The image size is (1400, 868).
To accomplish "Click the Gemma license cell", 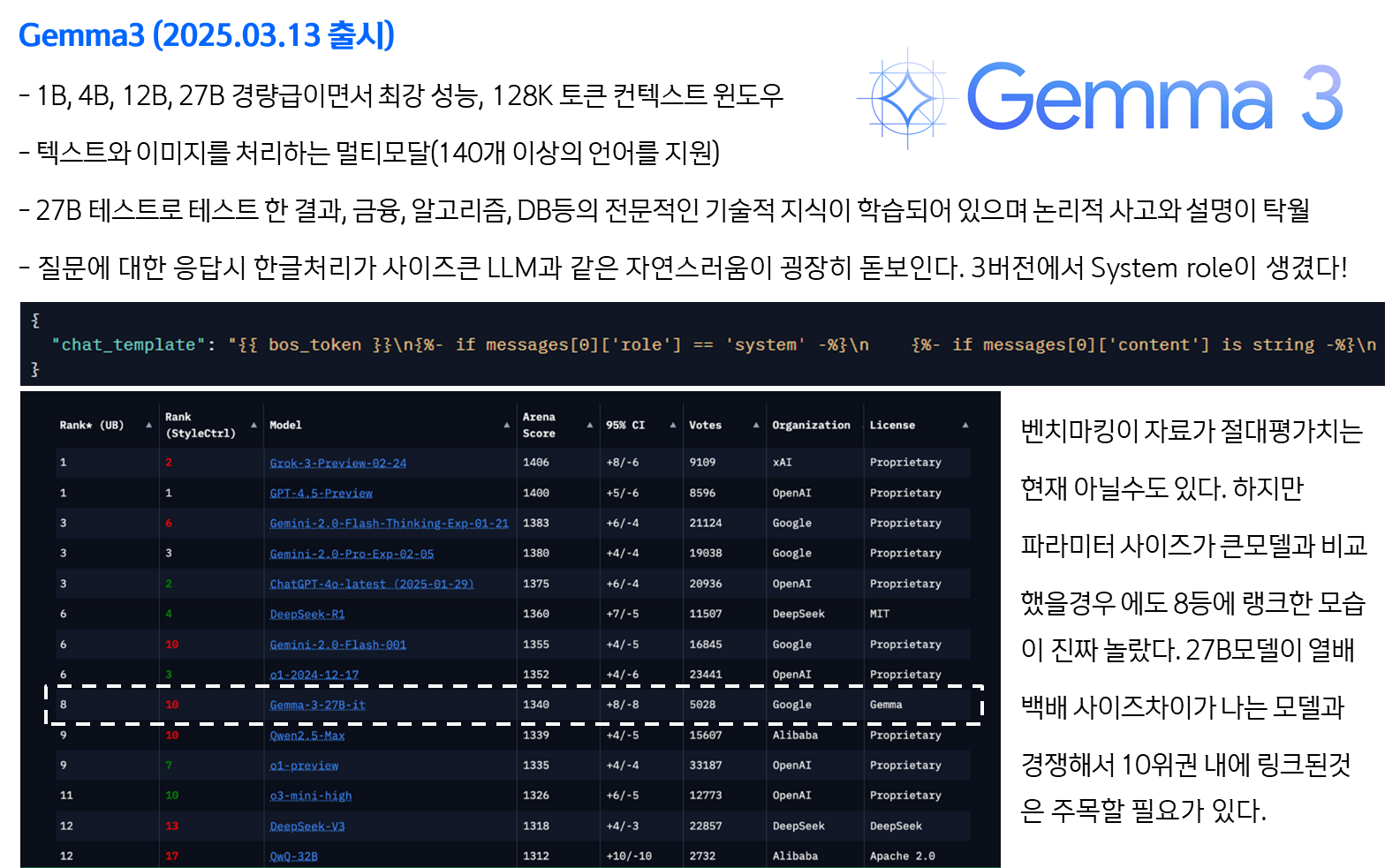I will point(886,706).
